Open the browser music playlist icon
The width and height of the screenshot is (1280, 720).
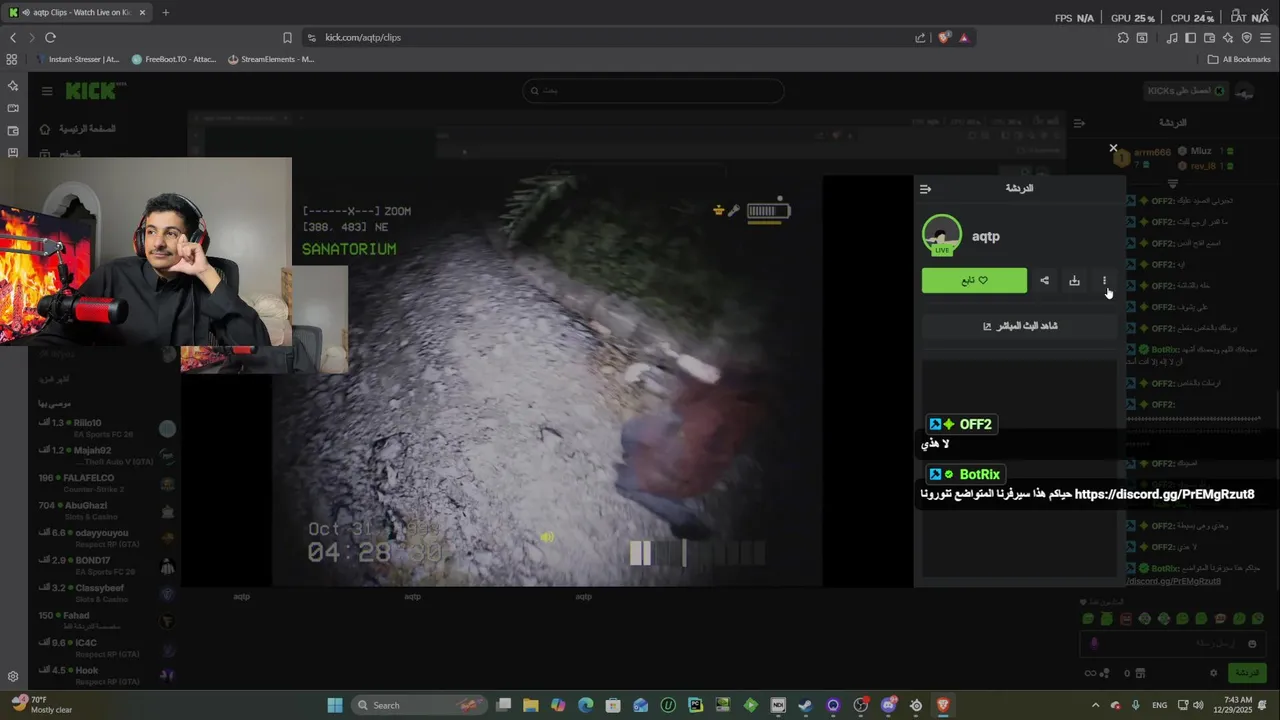(1172, 37)
